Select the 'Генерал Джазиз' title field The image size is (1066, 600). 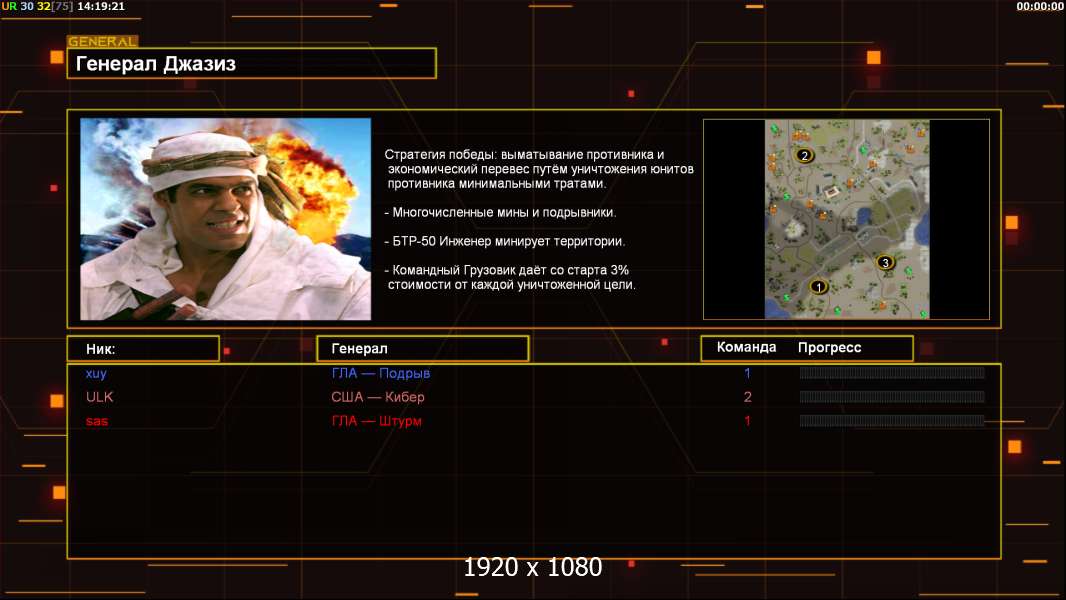click(x=252, y=63)
